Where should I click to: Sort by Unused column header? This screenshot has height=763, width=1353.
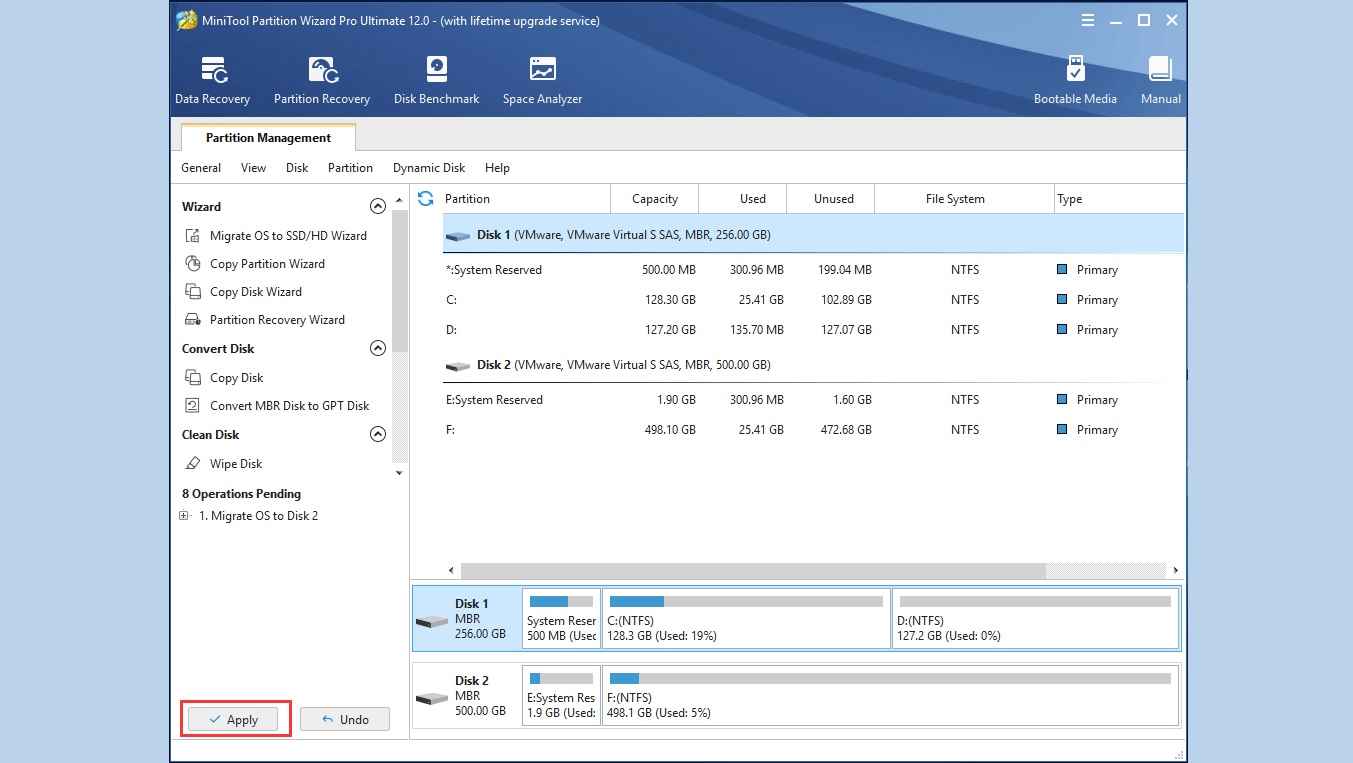831,199
